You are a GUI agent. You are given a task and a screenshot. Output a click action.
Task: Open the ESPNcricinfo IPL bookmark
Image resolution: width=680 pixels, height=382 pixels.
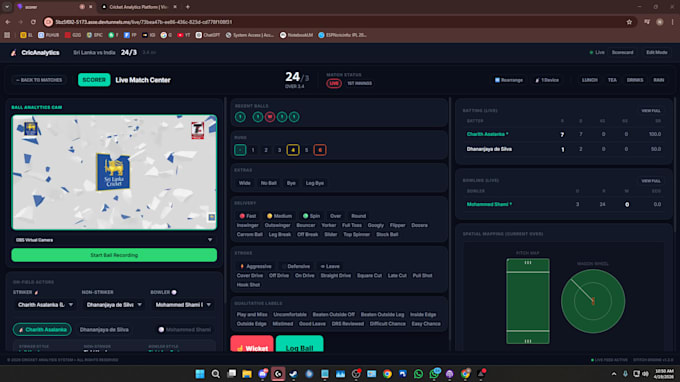point(343,35)
